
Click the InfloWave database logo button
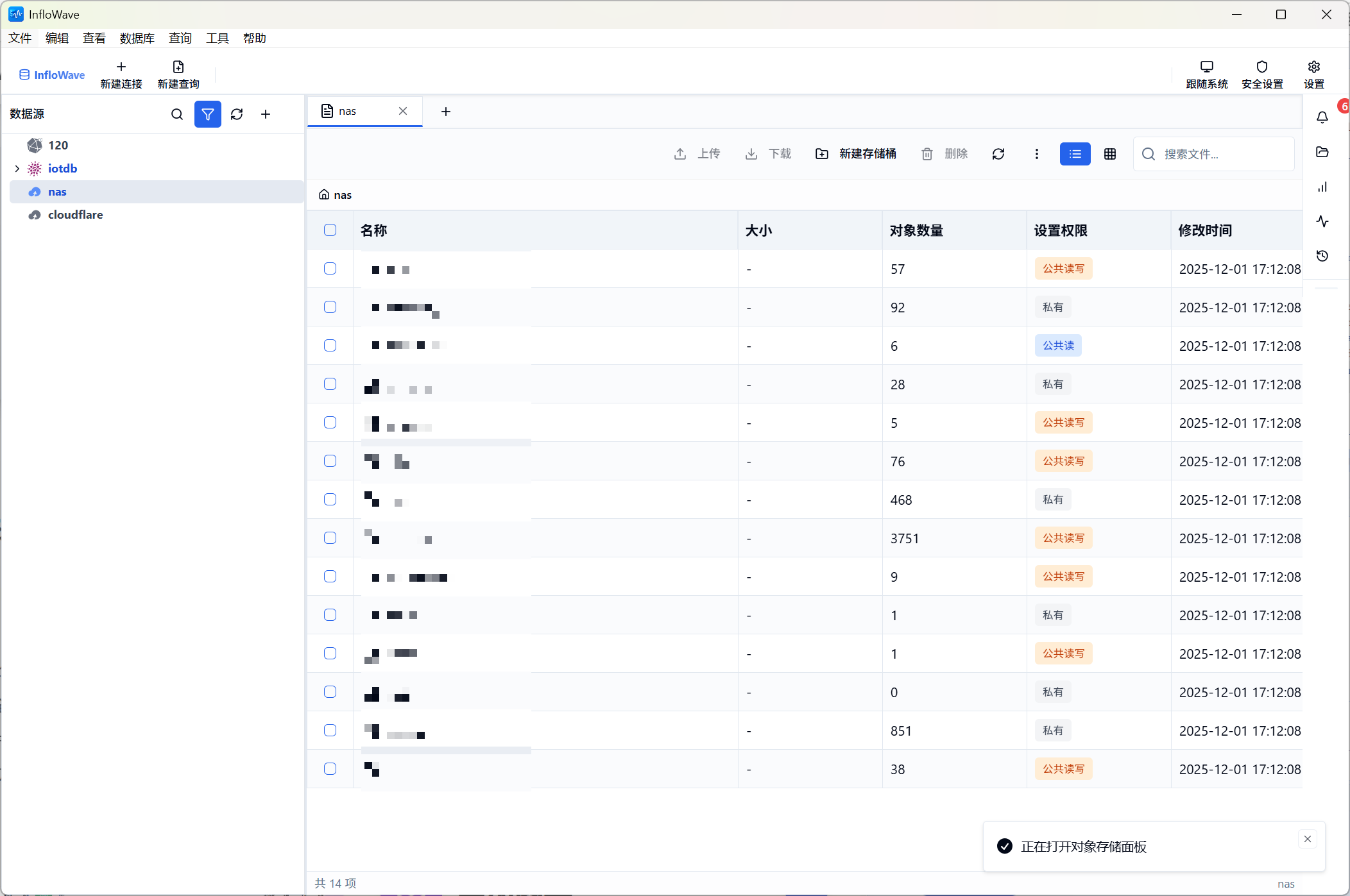tap(52, 75)
